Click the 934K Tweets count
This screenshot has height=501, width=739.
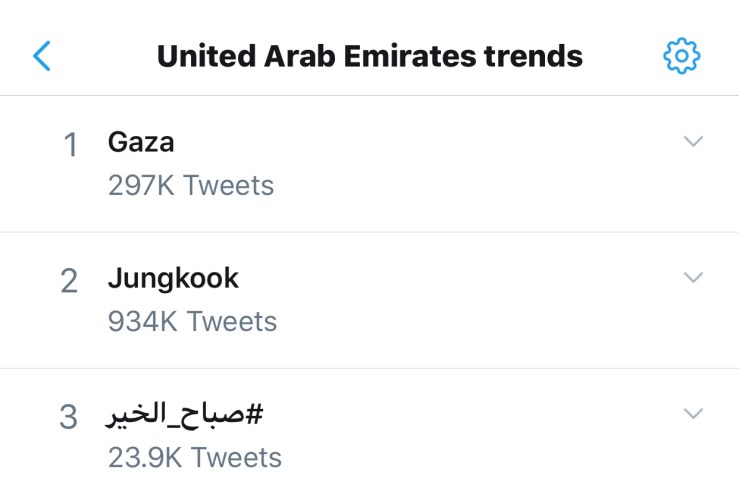pos(192,321)
